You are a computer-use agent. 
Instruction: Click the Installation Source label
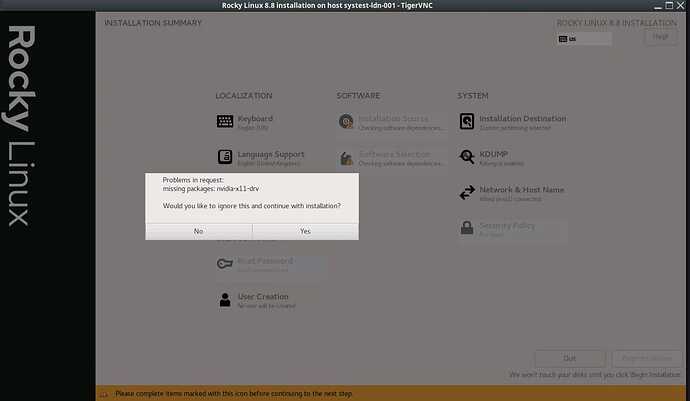pos(393,118)
